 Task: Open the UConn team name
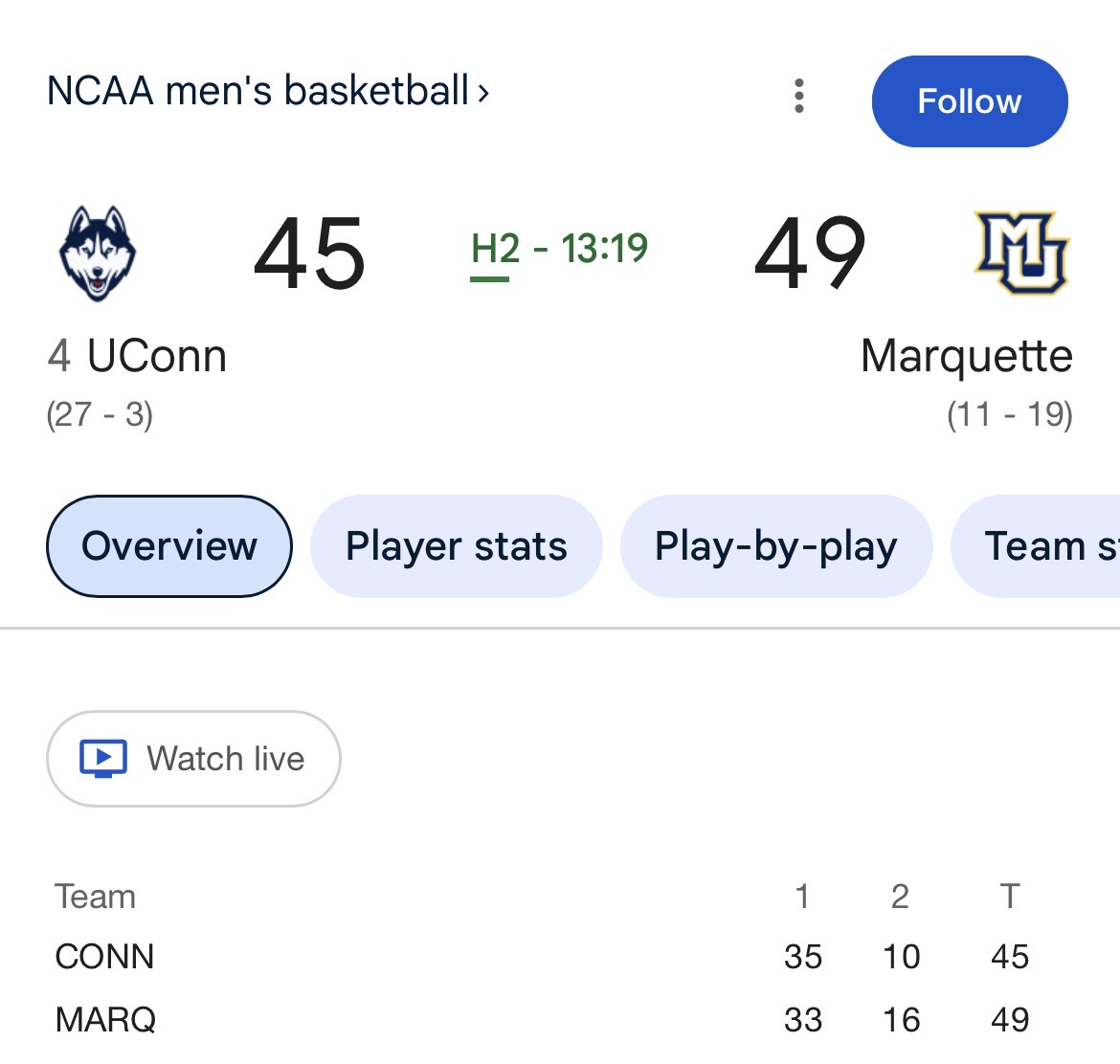[156, 356]
